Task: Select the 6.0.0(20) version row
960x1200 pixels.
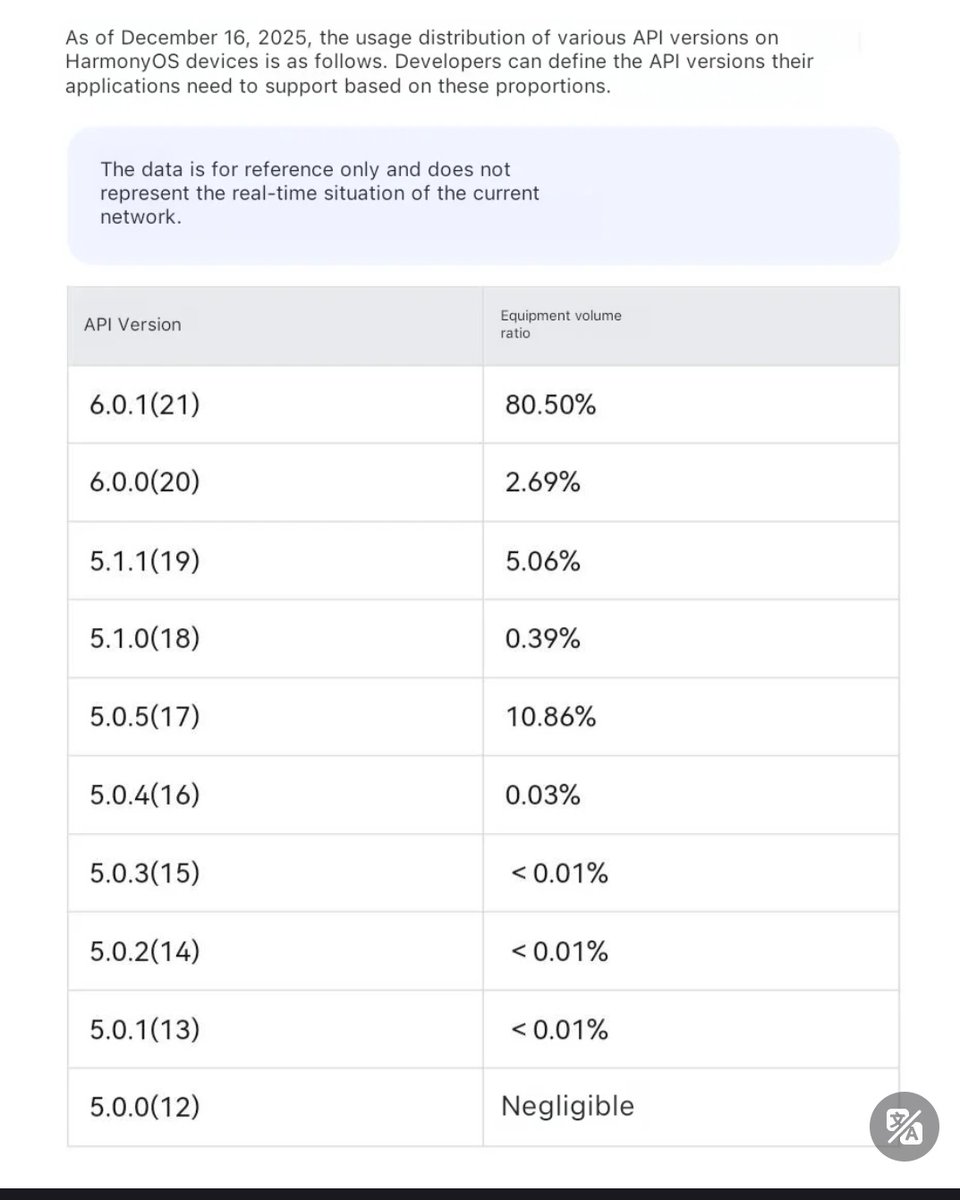Action: point(483,483)
